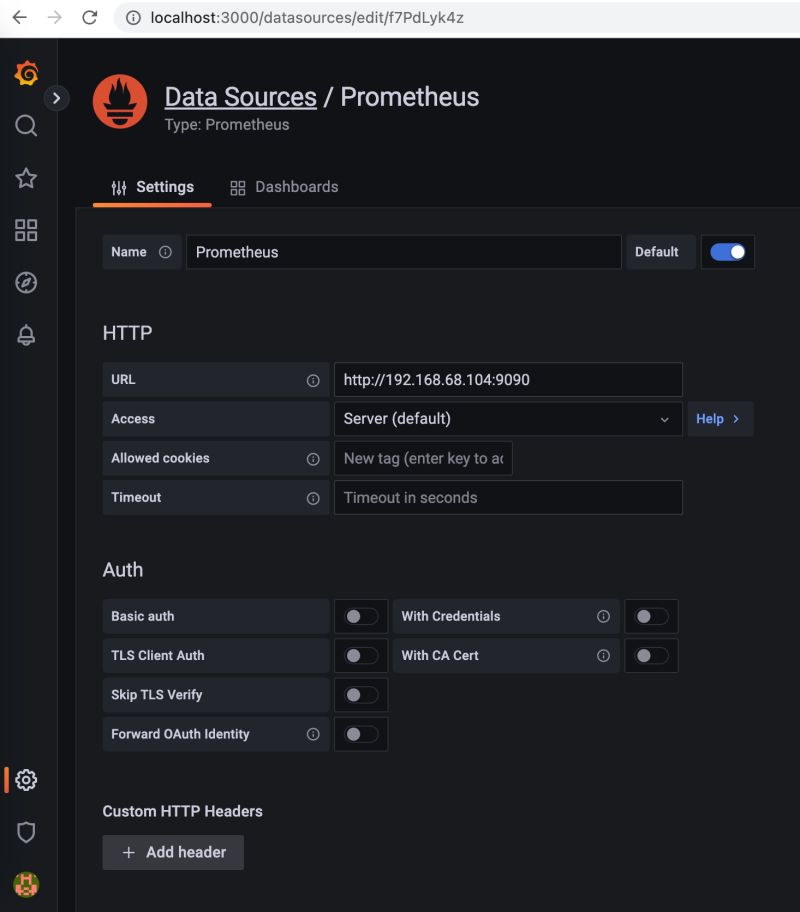Screen dimensions: 800x912
Task: Open Alerting bell icon
Action: [27, 336]
